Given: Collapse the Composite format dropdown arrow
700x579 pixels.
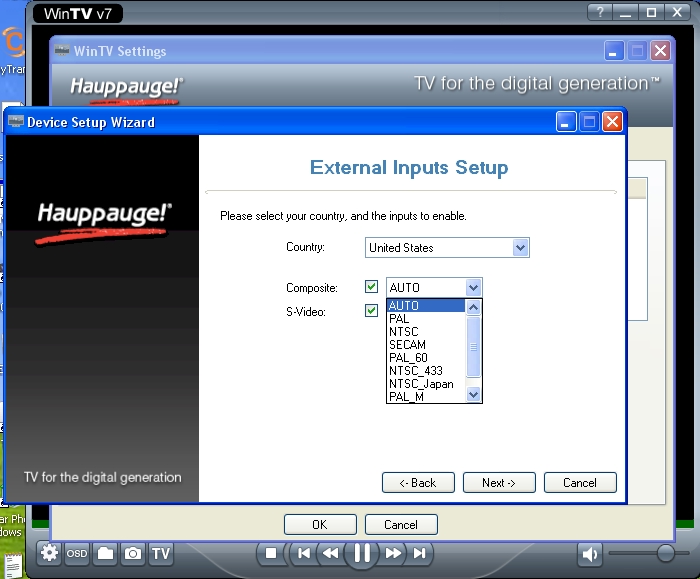Looking at the screenshot, I should pyautogui.click(x=473, y=287).
